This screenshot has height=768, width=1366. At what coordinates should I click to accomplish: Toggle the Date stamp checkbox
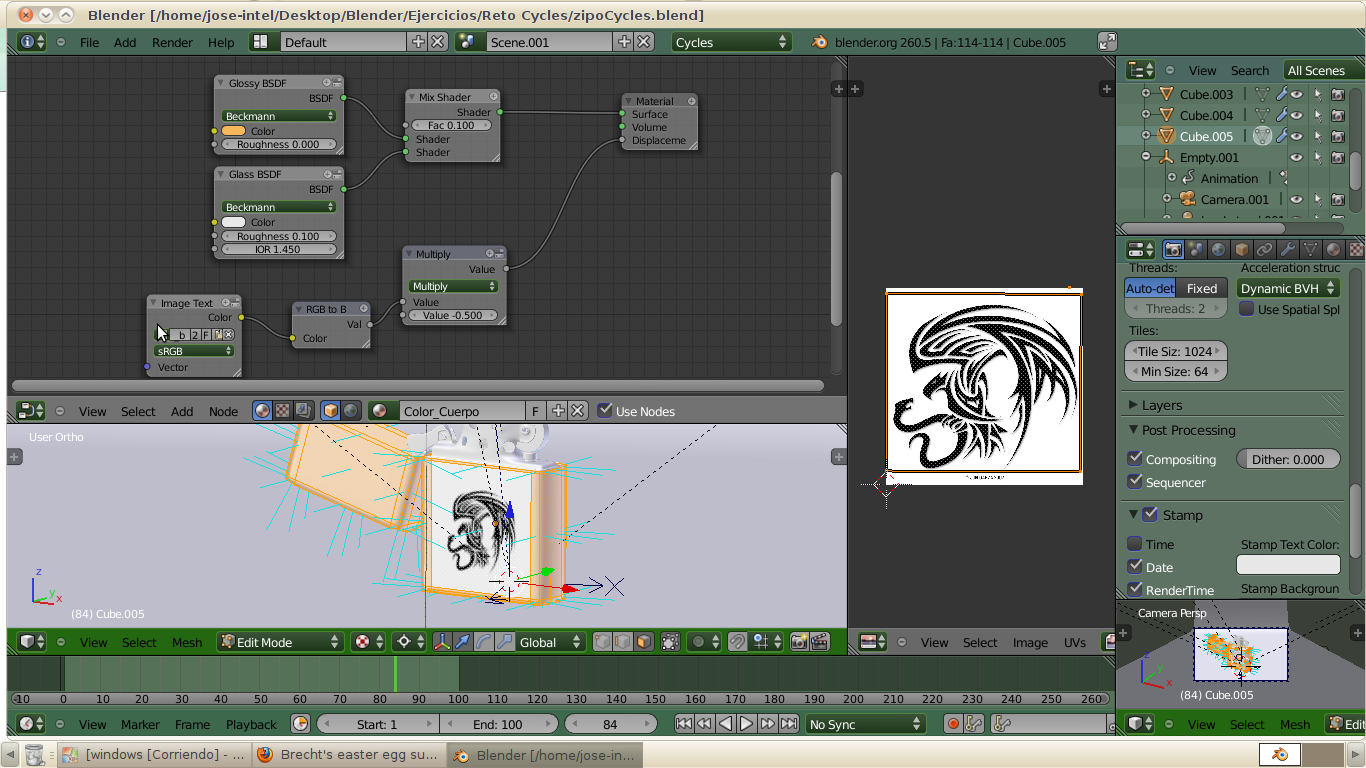pos(1135,567)
